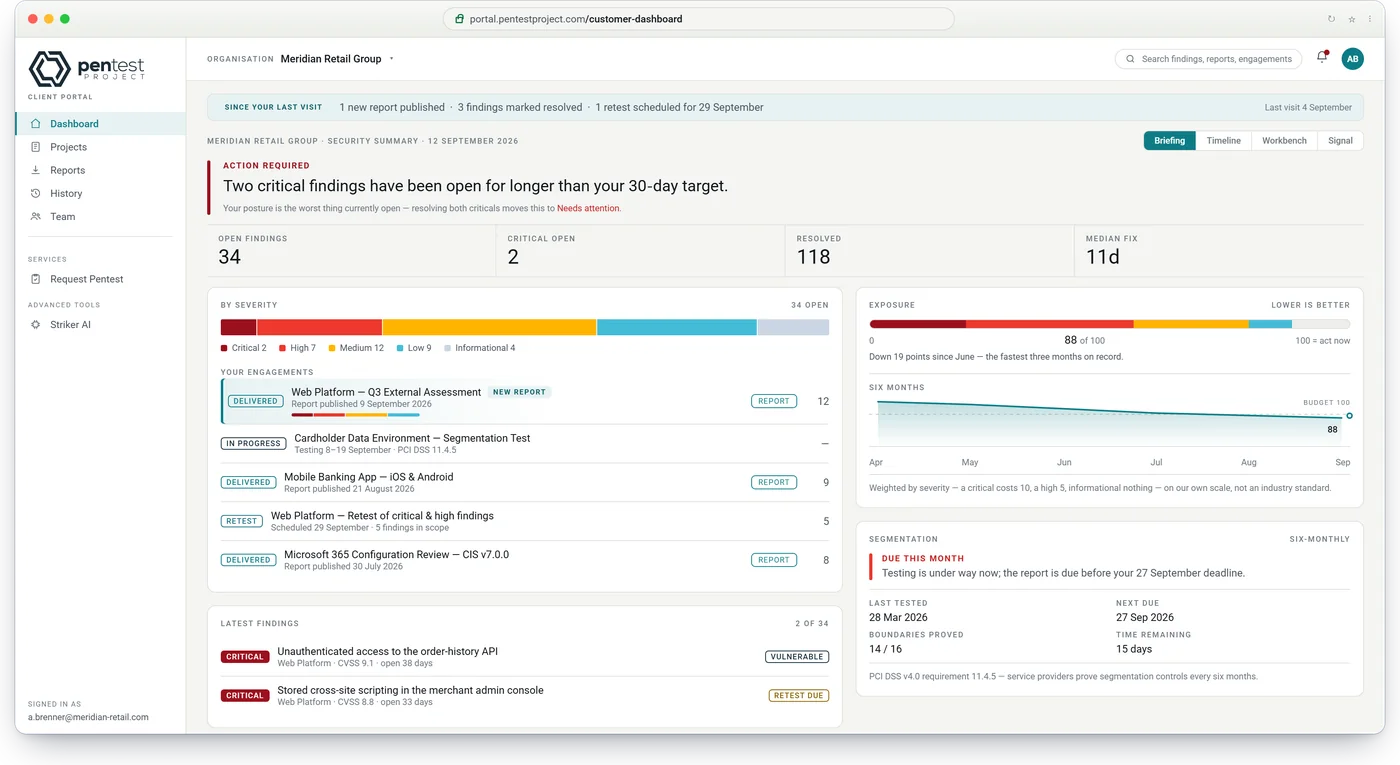The width and height of the screenshot is (1400, 765).
Task: Open the notifications bell
Action: (x=1322, y=58)
